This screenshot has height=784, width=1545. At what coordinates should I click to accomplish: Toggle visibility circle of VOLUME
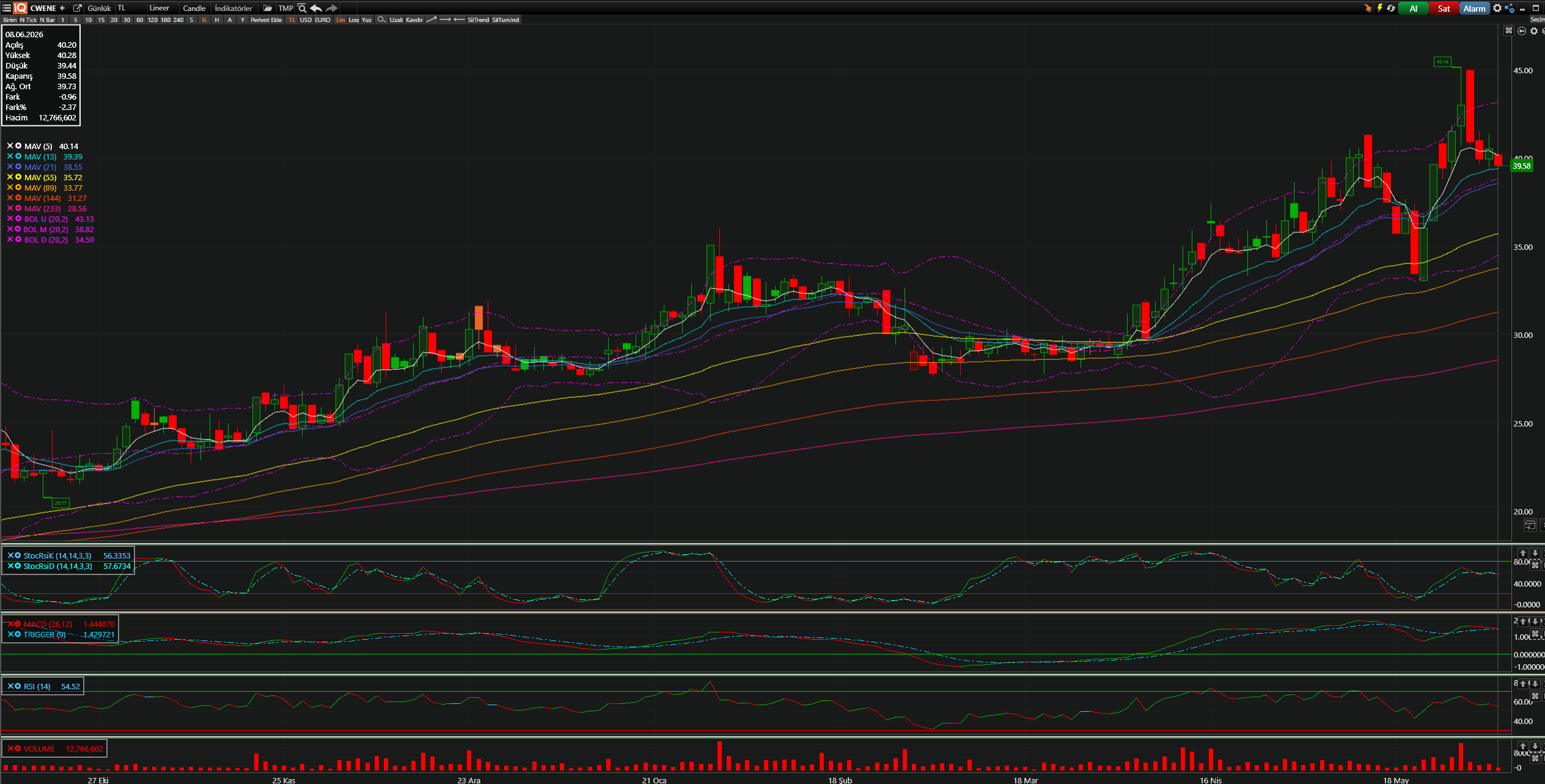pos(18,749)
